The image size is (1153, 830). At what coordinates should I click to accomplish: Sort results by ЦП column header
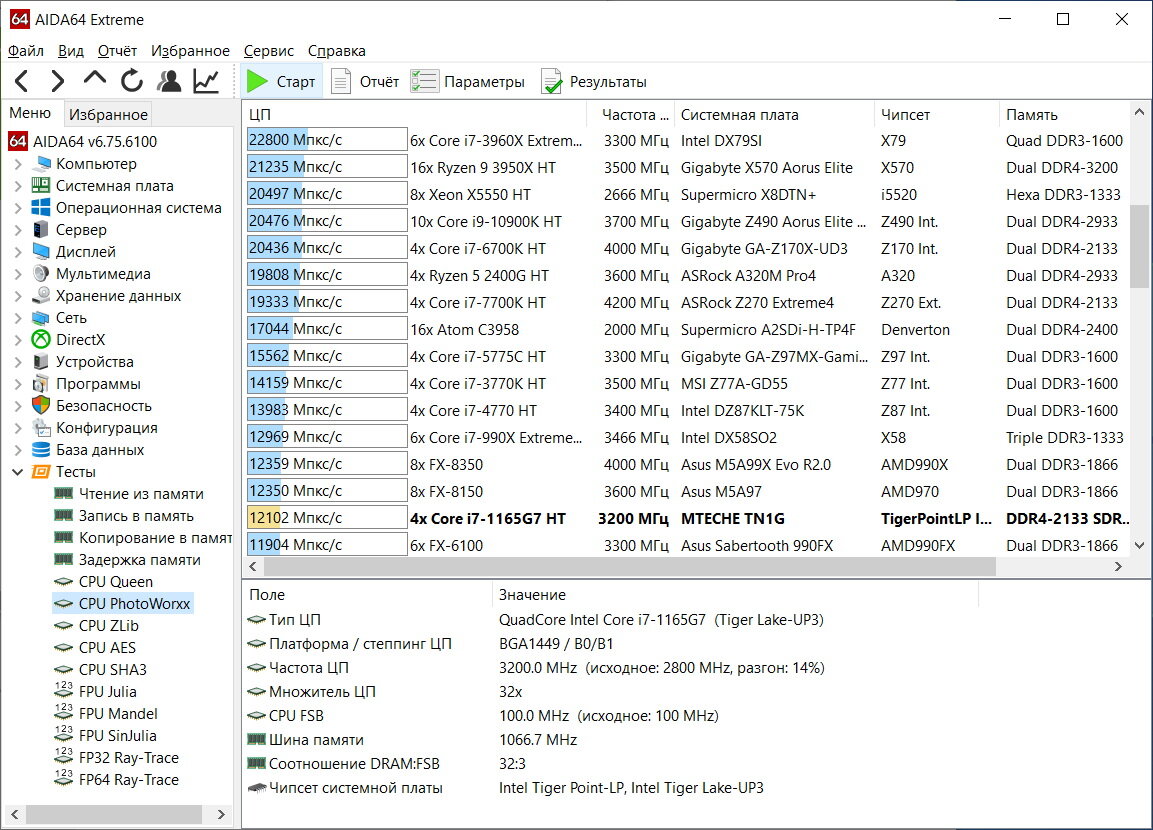(415, 115)
